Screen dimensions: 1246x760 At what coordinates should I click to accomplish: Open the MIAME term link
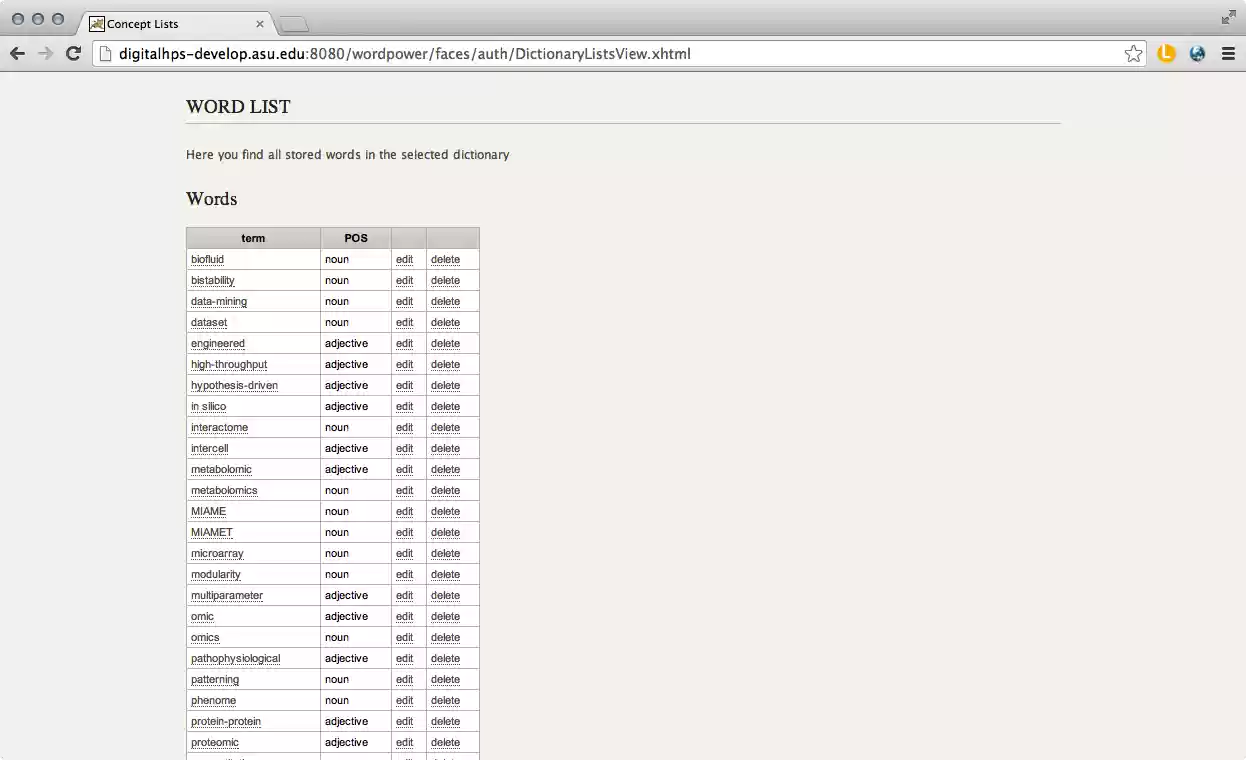[x=208, y=511]
